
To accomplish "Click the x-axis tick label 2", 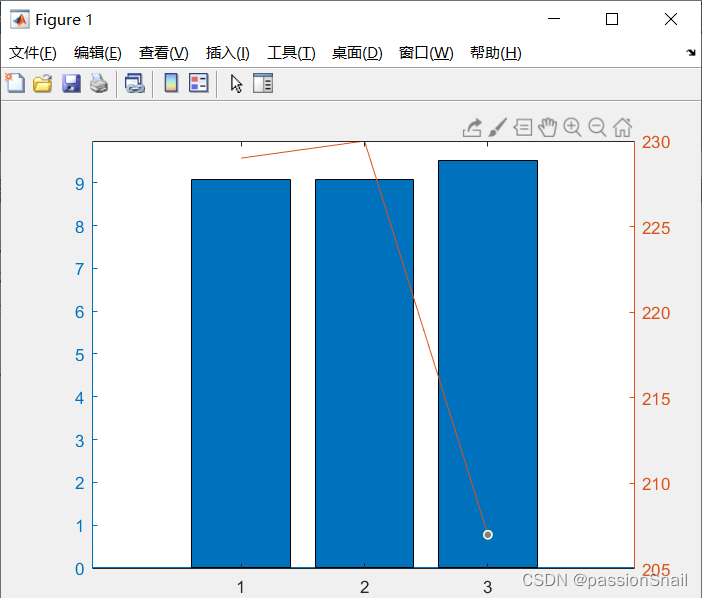I will coord(364,587).
